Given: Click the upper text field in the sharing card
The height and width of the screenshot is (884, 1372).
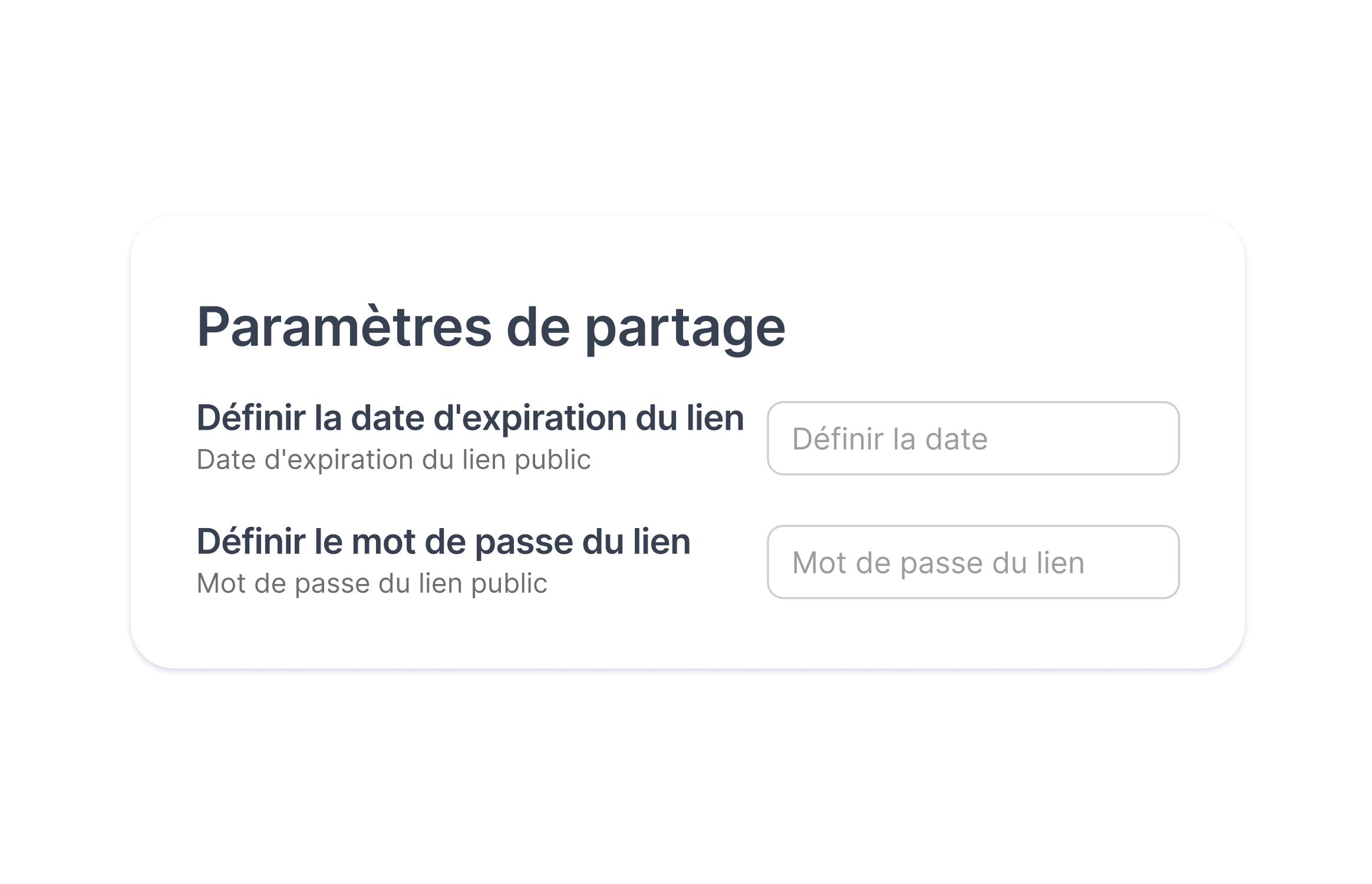Looking at the screenshot, I should point(972,438).
